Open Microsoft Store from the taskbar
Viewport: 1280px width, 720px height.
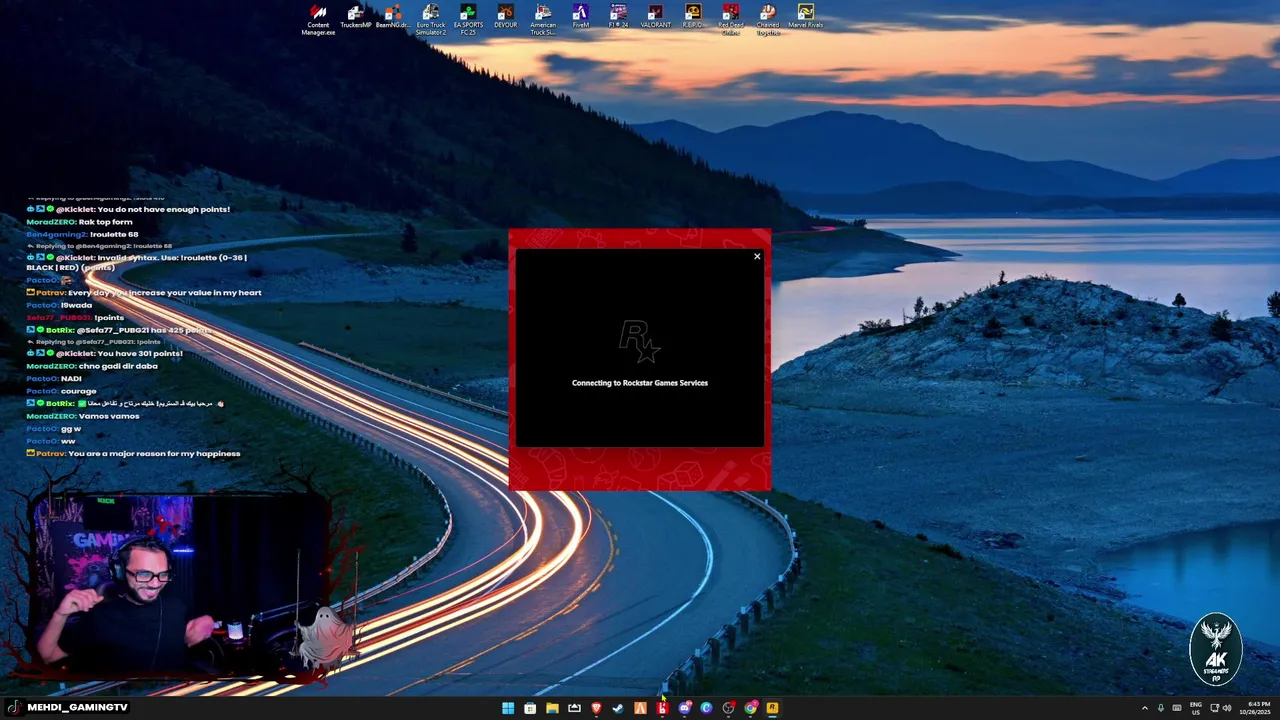click(530, 708)
